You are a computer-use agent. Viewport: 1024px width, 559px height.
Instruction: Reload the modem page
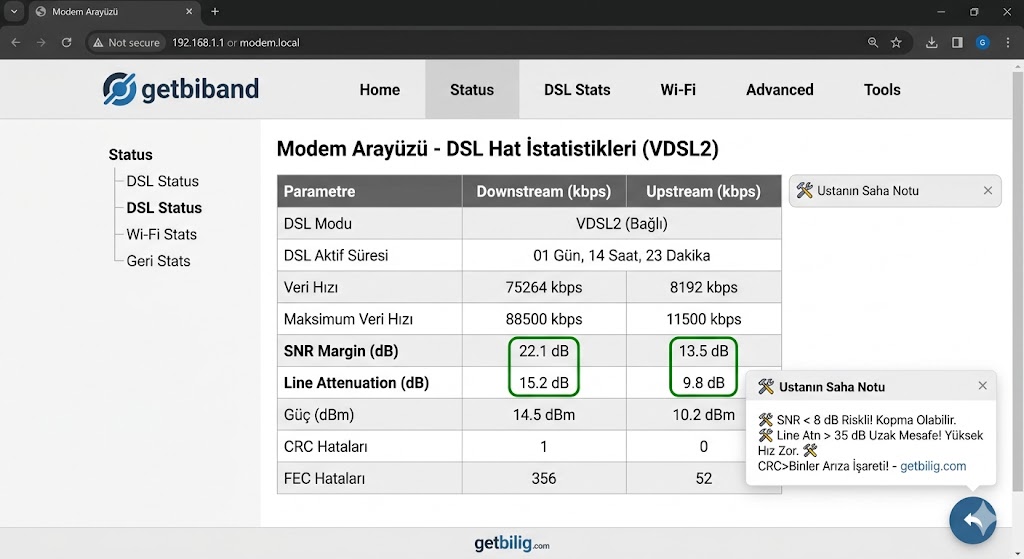coord(67,42)
